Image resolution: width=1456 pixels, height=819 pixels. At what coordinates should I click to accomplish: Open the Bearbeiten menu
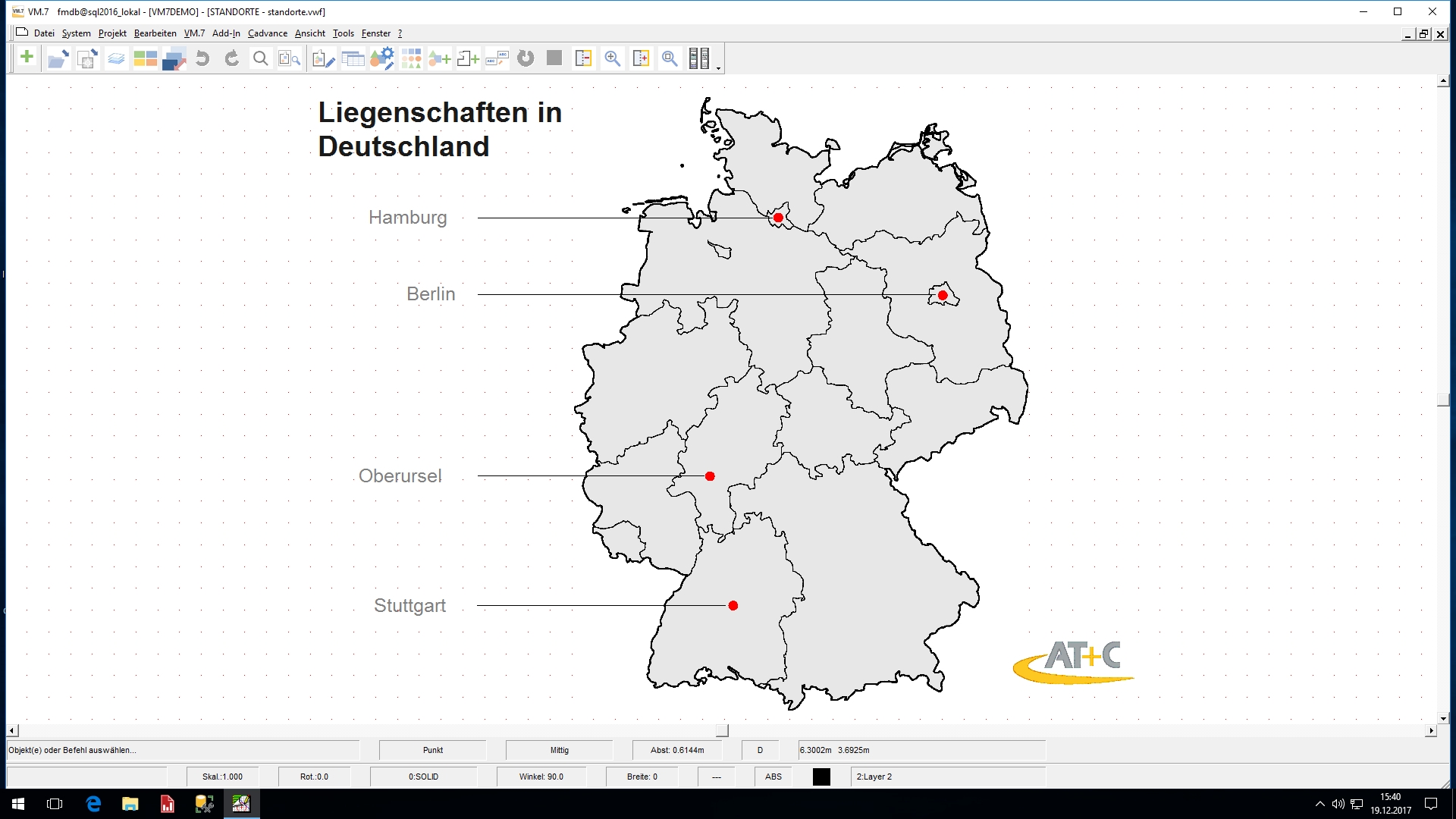point(155,33)
